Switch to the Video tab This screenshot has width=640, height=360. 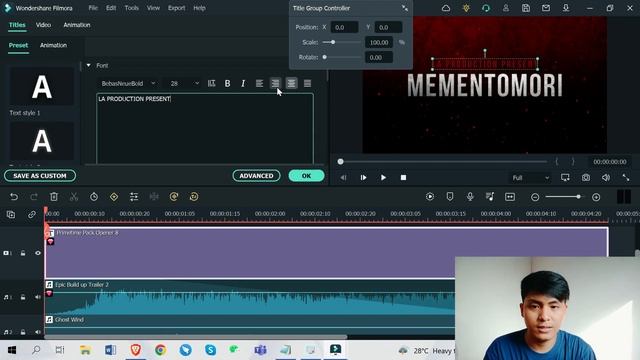pyautogui.click(x=43, y=25)
